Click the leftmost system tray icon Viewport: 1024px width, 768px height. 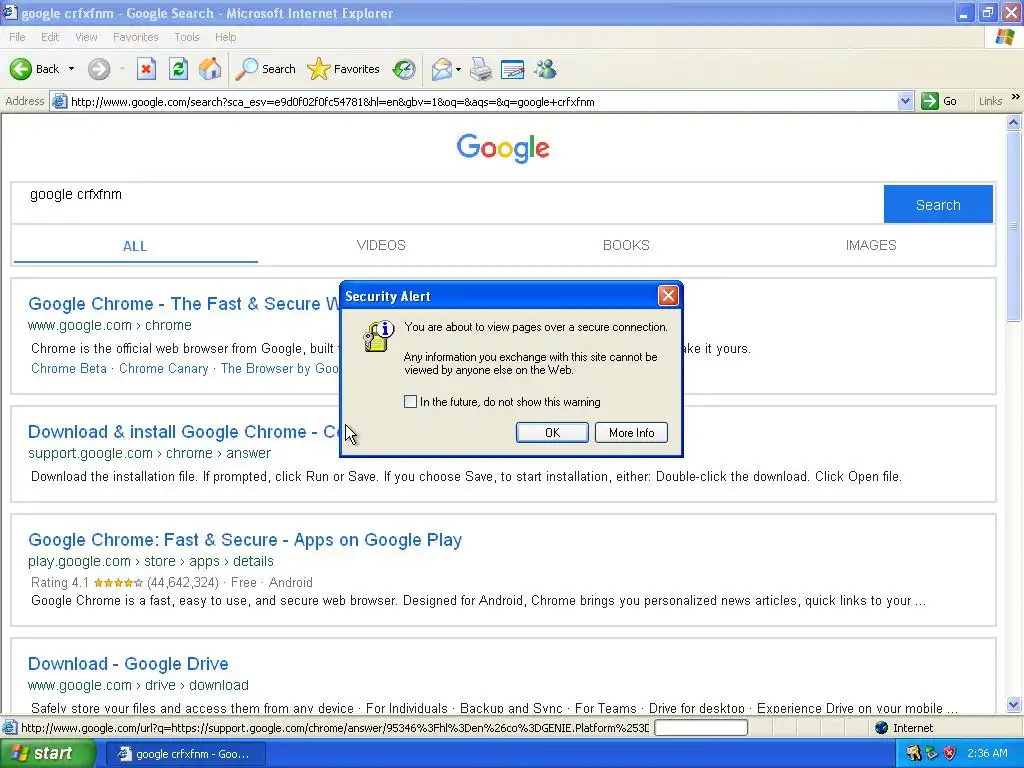click(914, 753)
